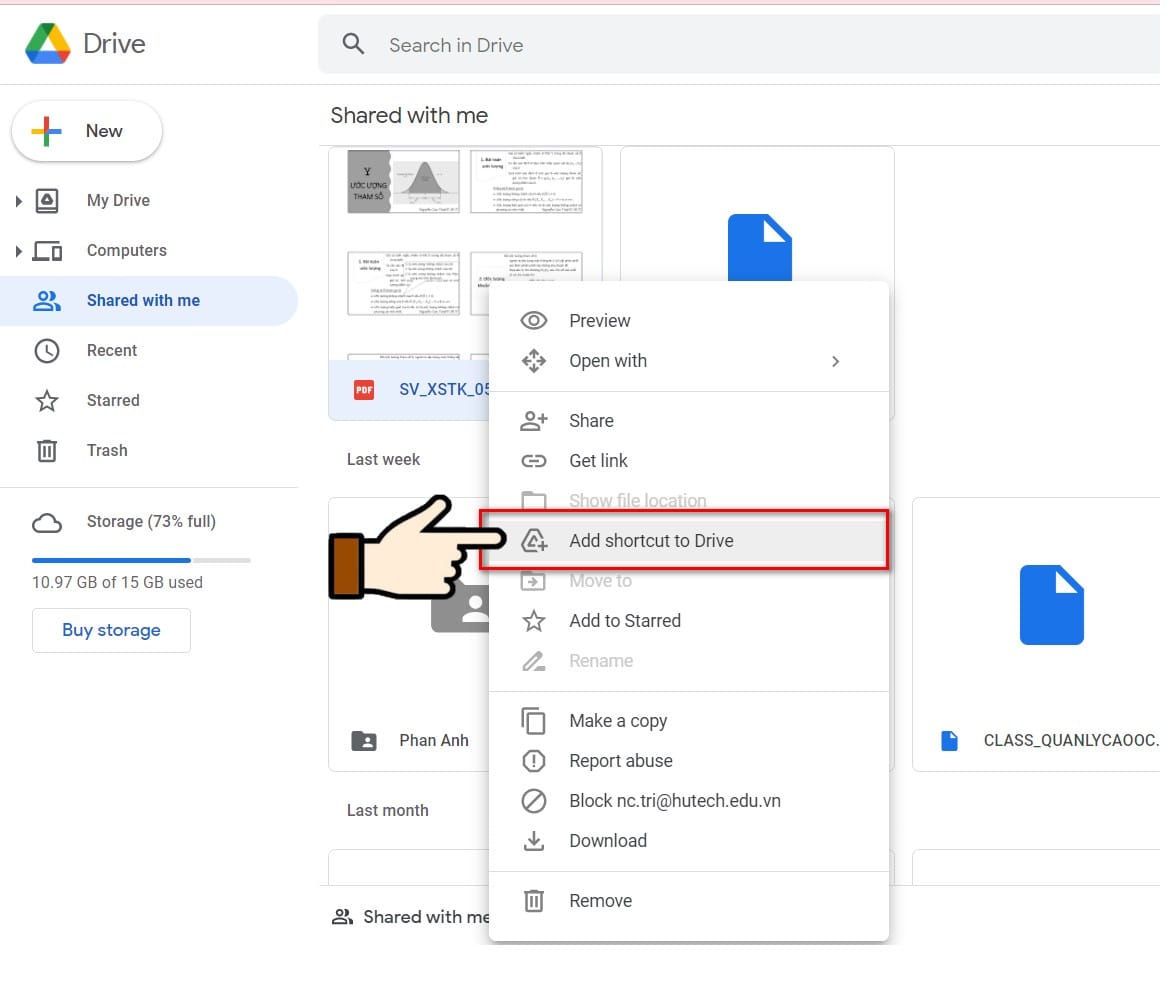Click the Make a copy icon
Image resolution: width=1172 pixels, height=1000 pixels.
[533, 720]
